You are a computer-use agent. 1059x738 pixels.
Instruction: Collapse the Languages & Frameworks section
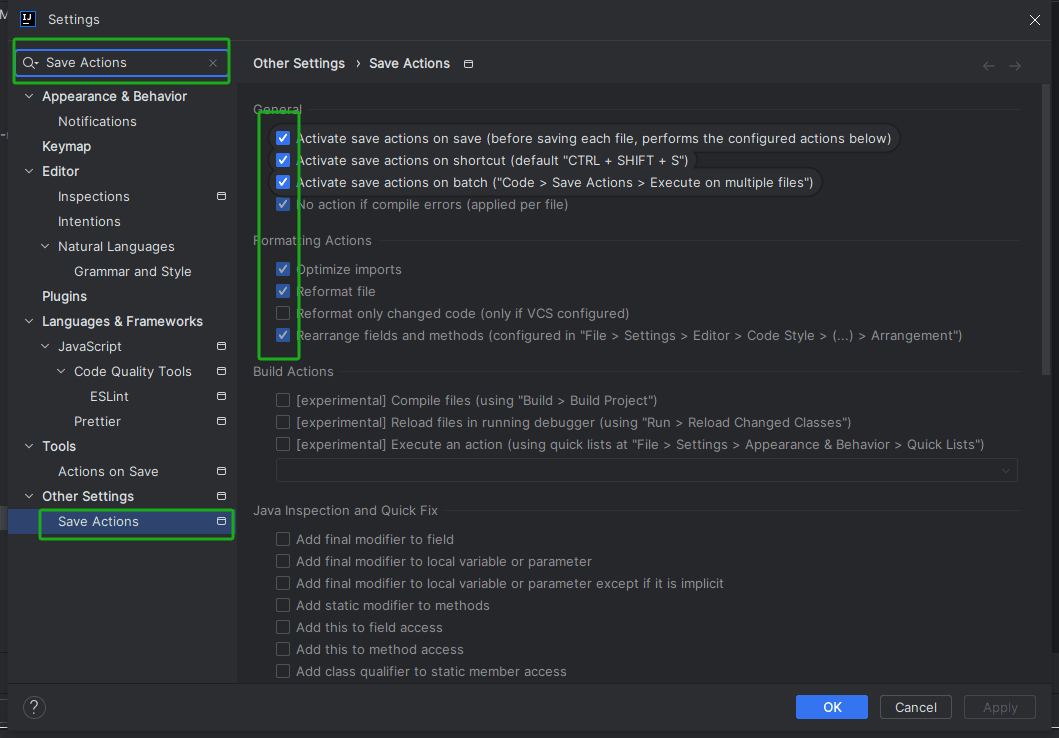click(29, 321)
